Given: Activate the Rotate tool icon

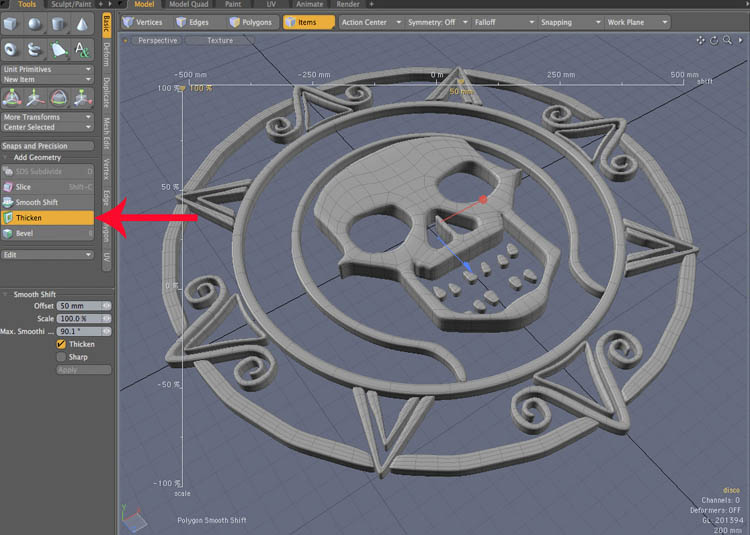Looking at the screenshot, I should pos(58,98).
